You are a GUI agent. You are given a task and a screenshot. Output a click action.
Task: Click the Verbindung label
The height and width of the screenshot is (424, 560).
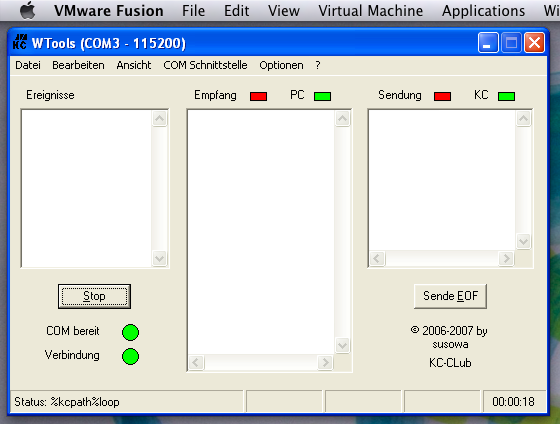(72, 355)
